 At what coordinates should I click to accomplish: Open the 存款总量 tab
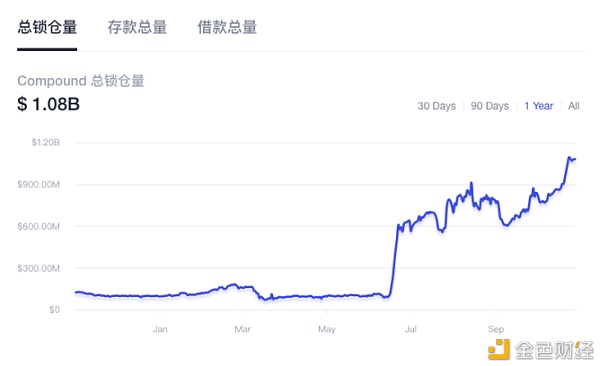pos(137,28)
